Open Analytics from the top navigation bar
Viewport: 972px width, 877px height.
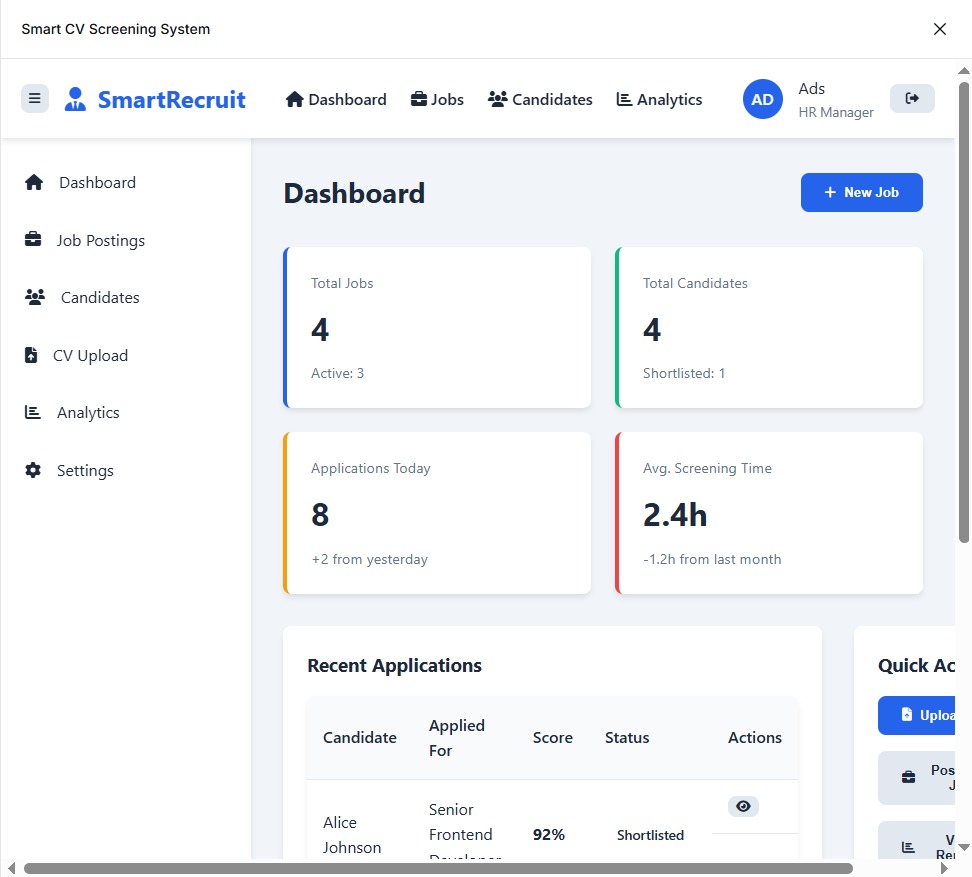(658, 99)
